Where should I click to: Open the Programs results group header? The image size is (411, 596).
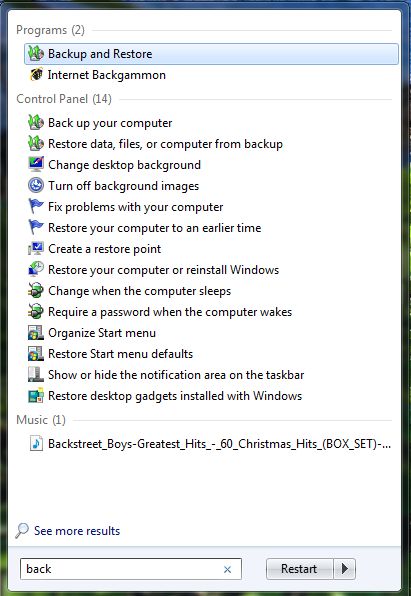[x=50, y=30]
